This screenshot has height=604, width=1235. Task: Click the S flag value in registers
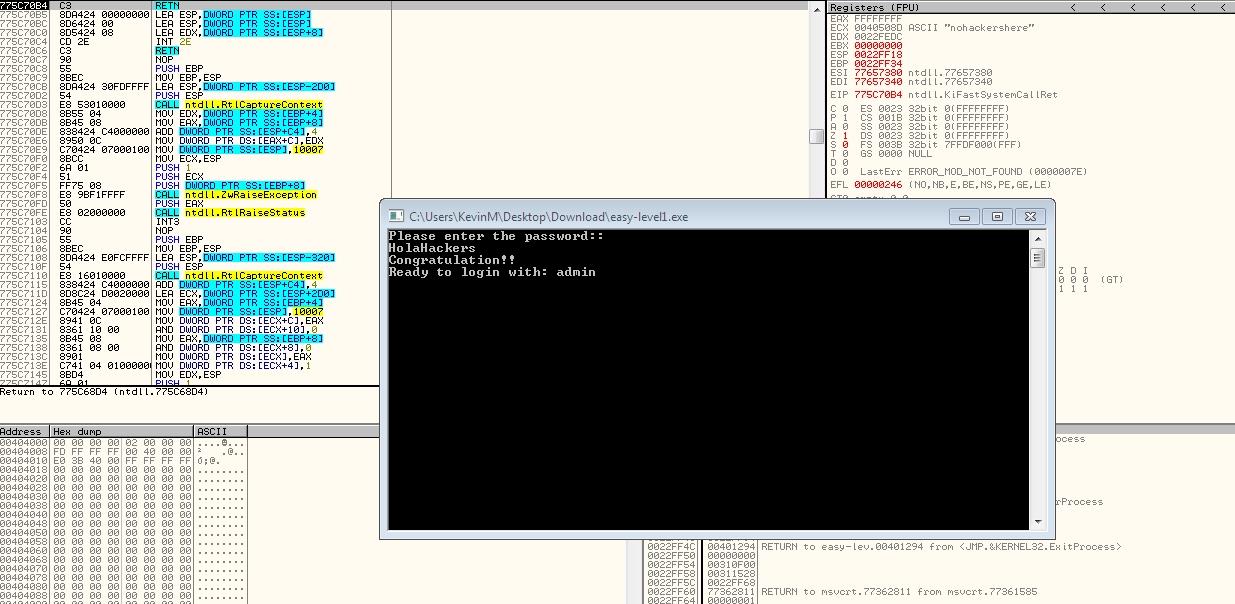[845, 145]
